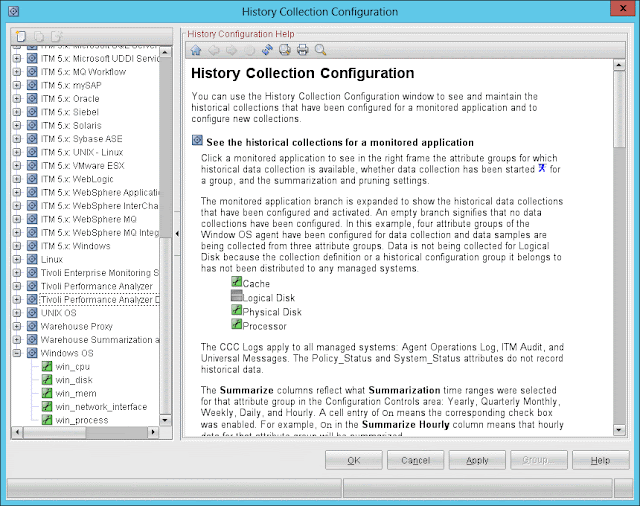
Task: Select ITM 5.x: WebSphere MQ item
Action: click(89, 219)
